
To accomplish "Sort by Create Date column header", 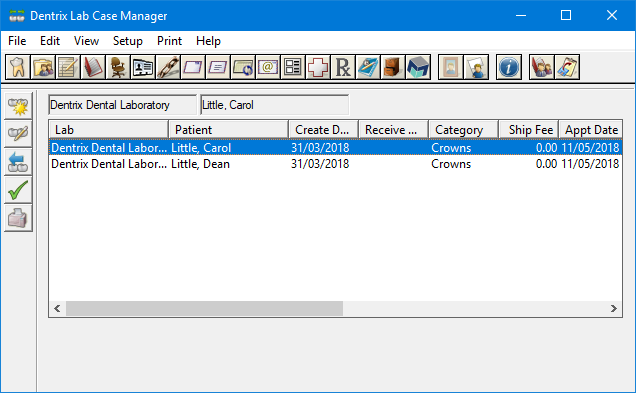I will (323, 130).
